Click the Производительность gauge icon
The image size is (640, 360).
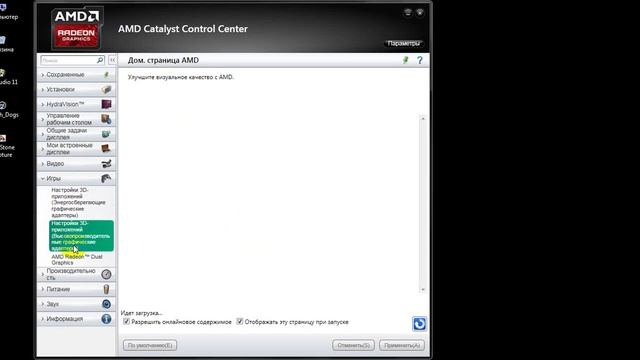106,274
